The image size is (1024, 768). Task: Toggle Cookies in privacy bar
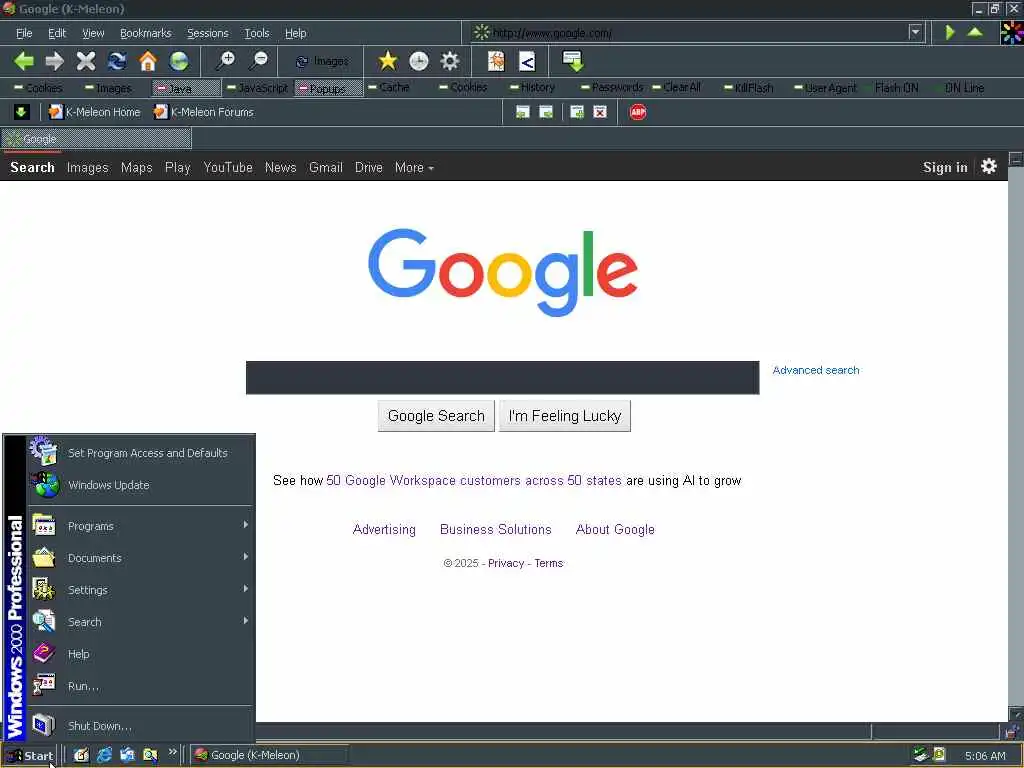(x=38, y=88)
